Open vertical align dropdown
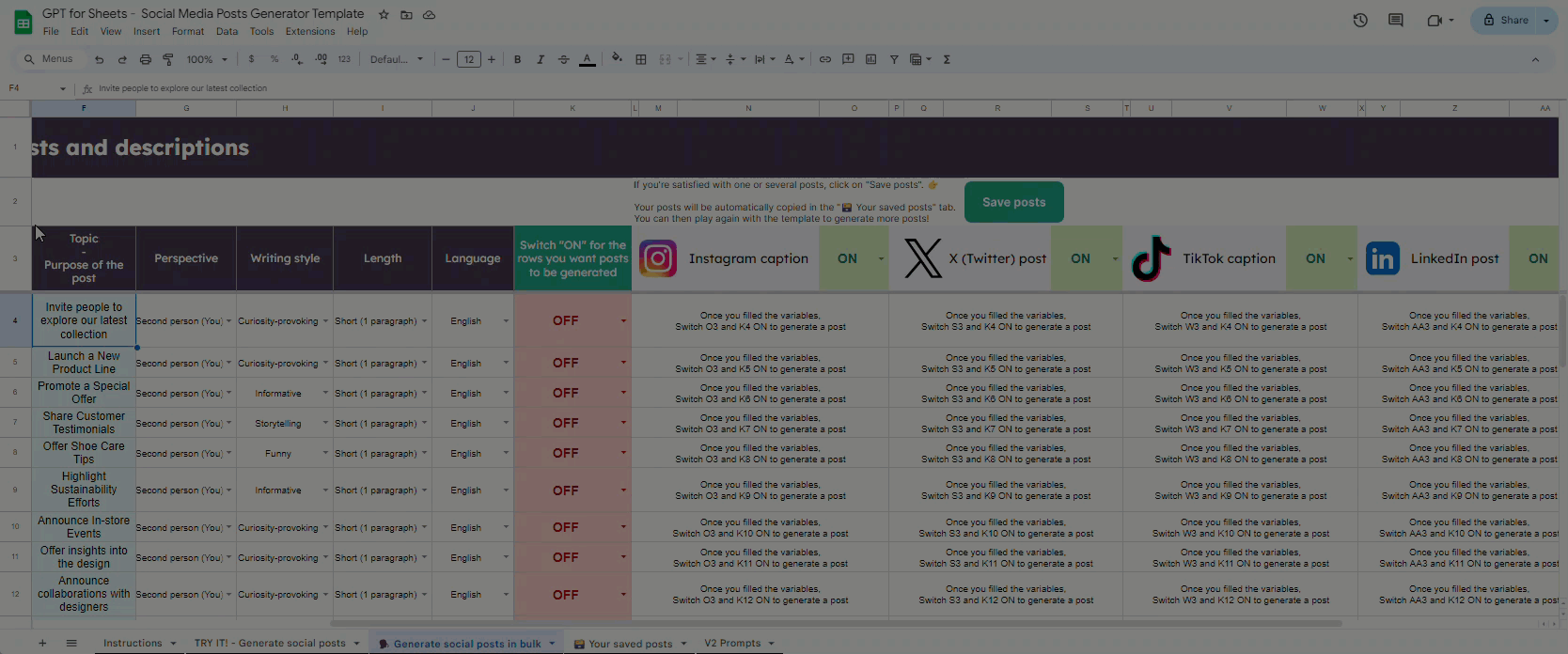This screenshot has height=654, width=1568. [x=734, y=59]
